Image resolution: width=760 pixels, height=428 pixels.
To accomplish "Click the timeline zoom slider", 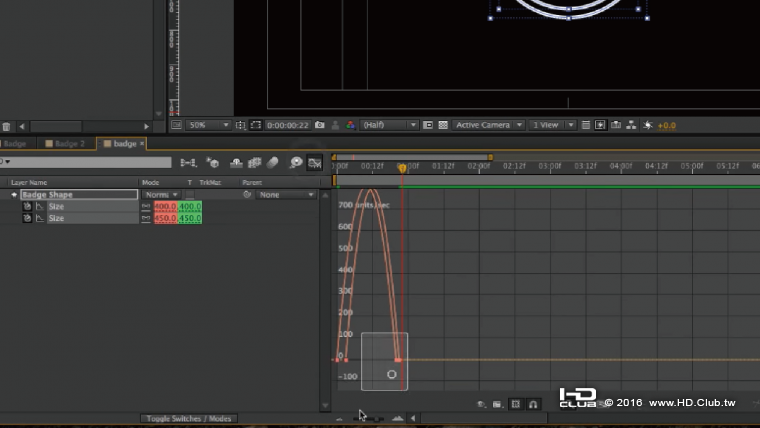I will (368, 418).
